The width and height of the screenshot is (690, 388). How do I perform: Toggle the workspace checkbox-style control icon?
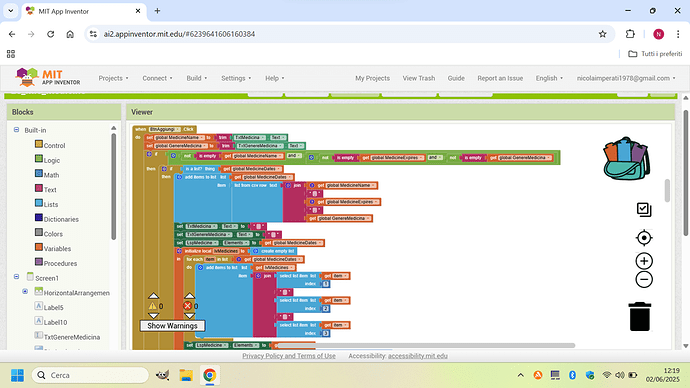coord(644,209)
